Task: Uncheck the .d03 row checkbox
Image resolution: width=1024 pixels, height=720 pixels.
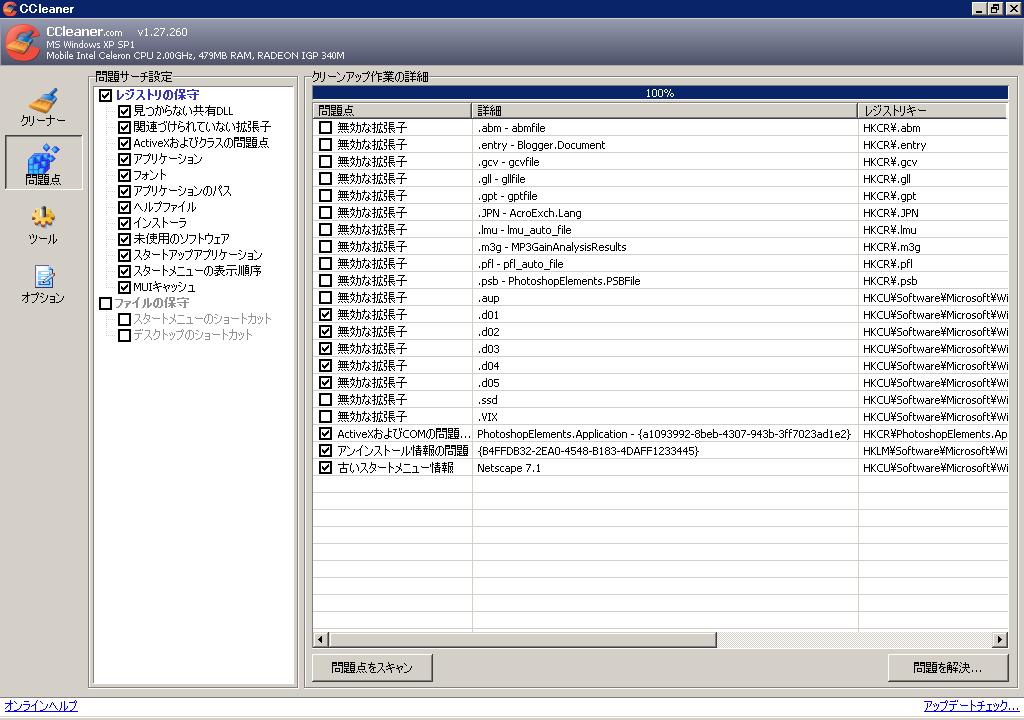Action: [325, 348]
